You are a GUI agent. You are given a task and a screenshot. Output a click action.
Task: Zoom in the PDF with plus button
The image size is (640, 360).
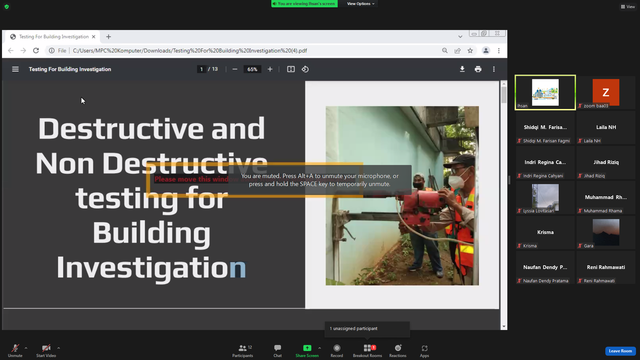(270, 69)
